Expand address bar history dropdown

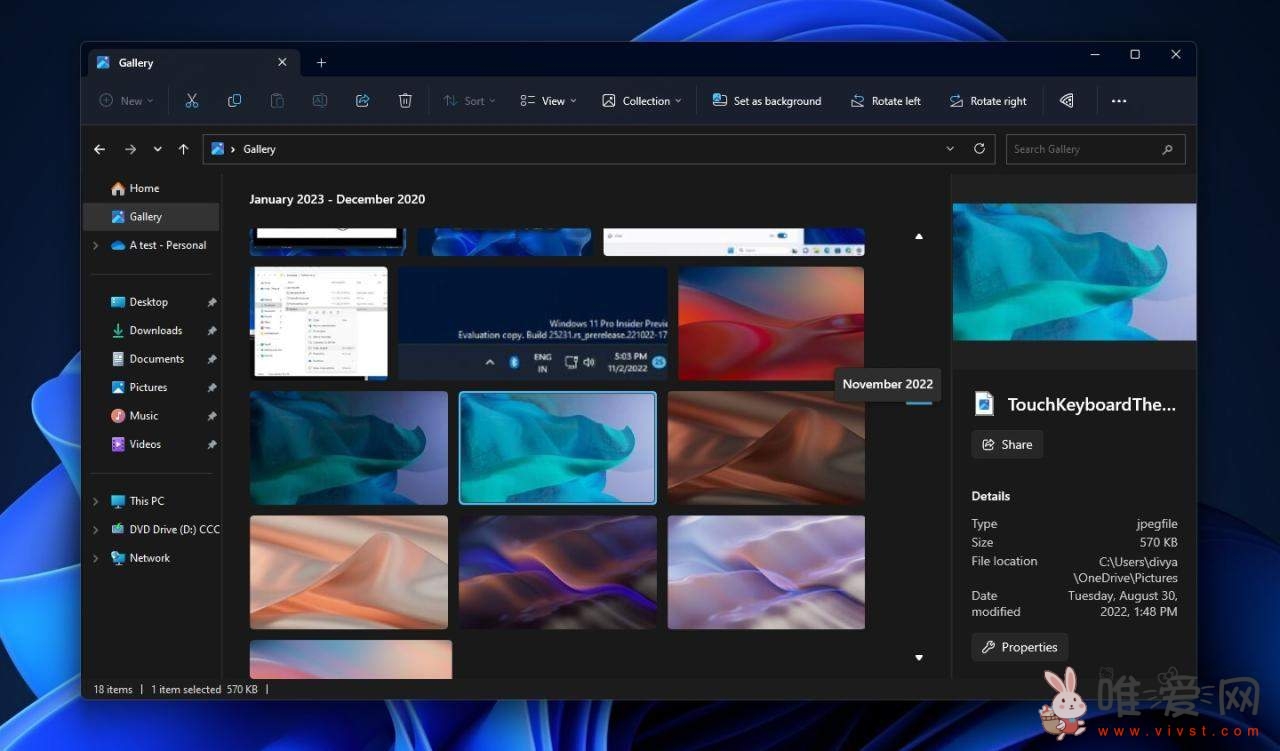(950, 149)
